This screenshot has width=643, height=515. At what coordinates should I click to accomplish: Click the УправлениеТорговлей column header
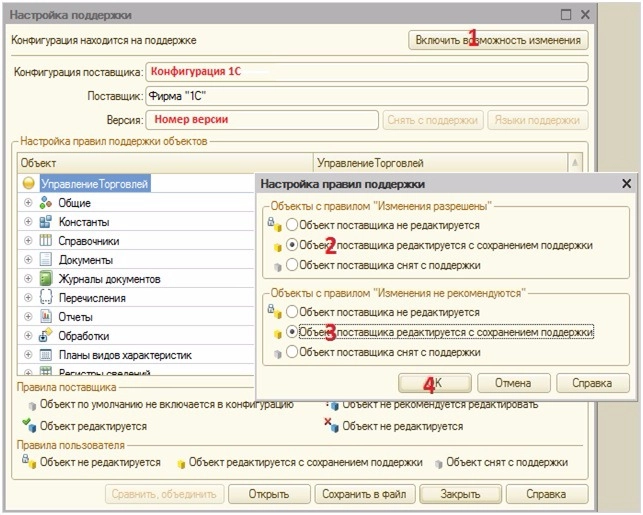point(438,162)
